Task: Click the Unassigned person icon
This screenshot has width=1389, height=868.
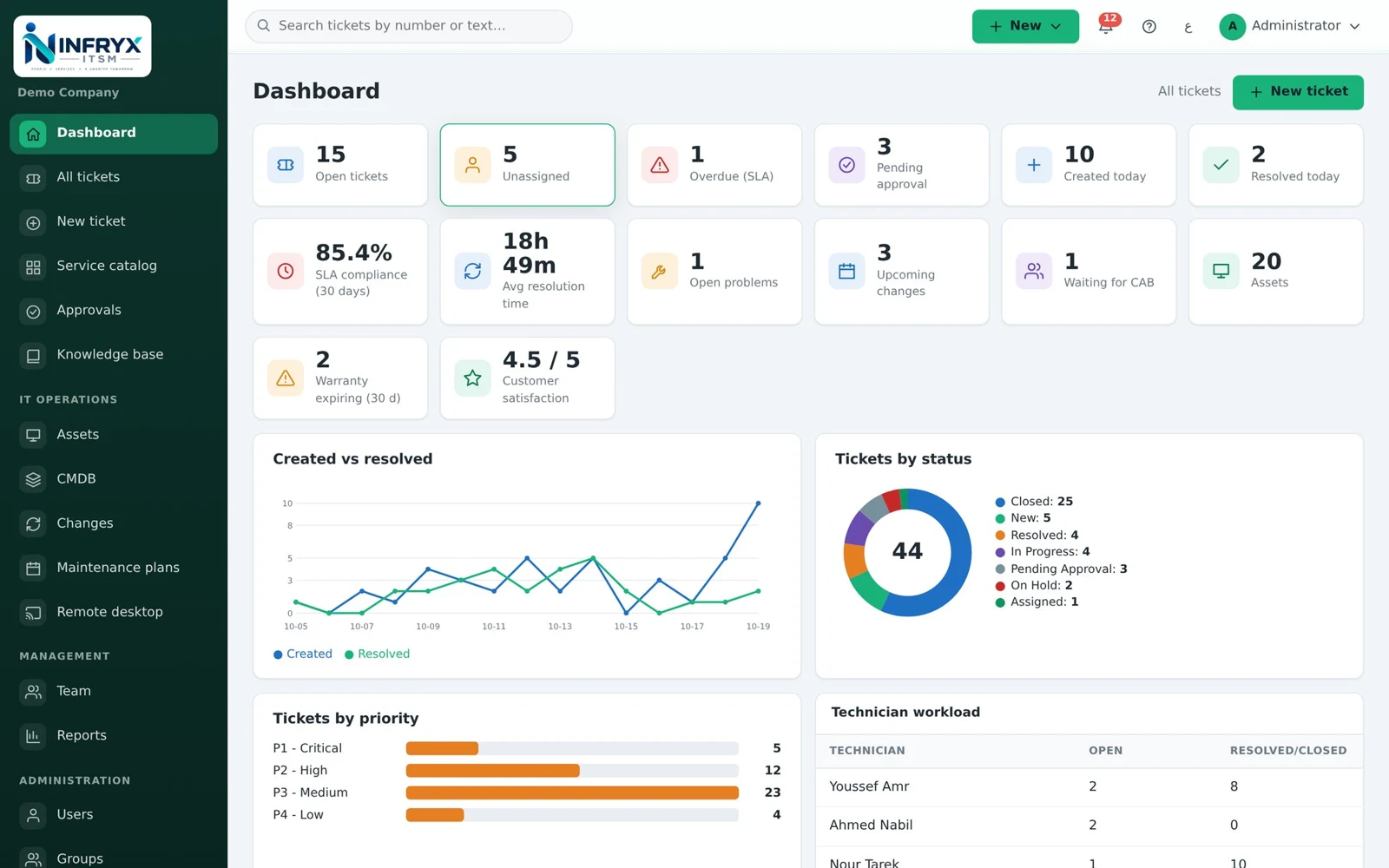Action: [x=472, y=165]
